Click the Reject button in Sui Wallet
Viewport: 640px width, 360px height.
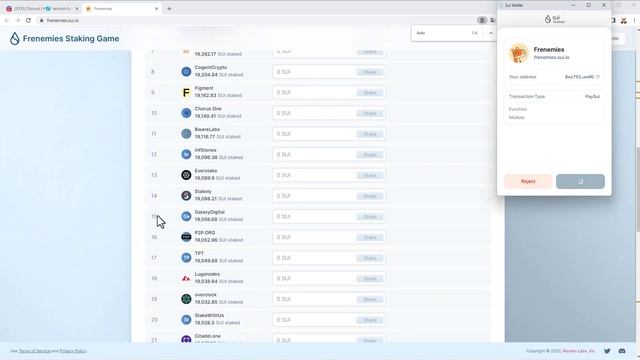pos(528,181)
